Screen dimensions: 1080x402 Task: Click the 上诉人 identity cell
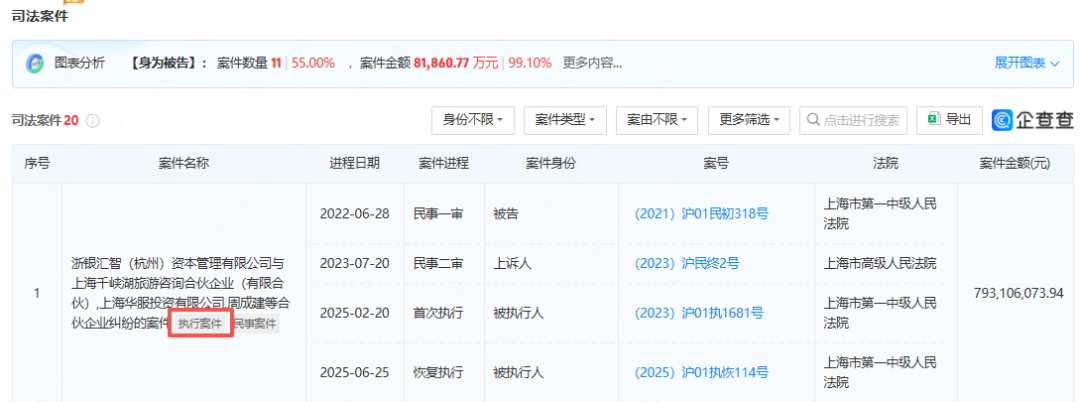pyautogui.click(x=512, y=263)
